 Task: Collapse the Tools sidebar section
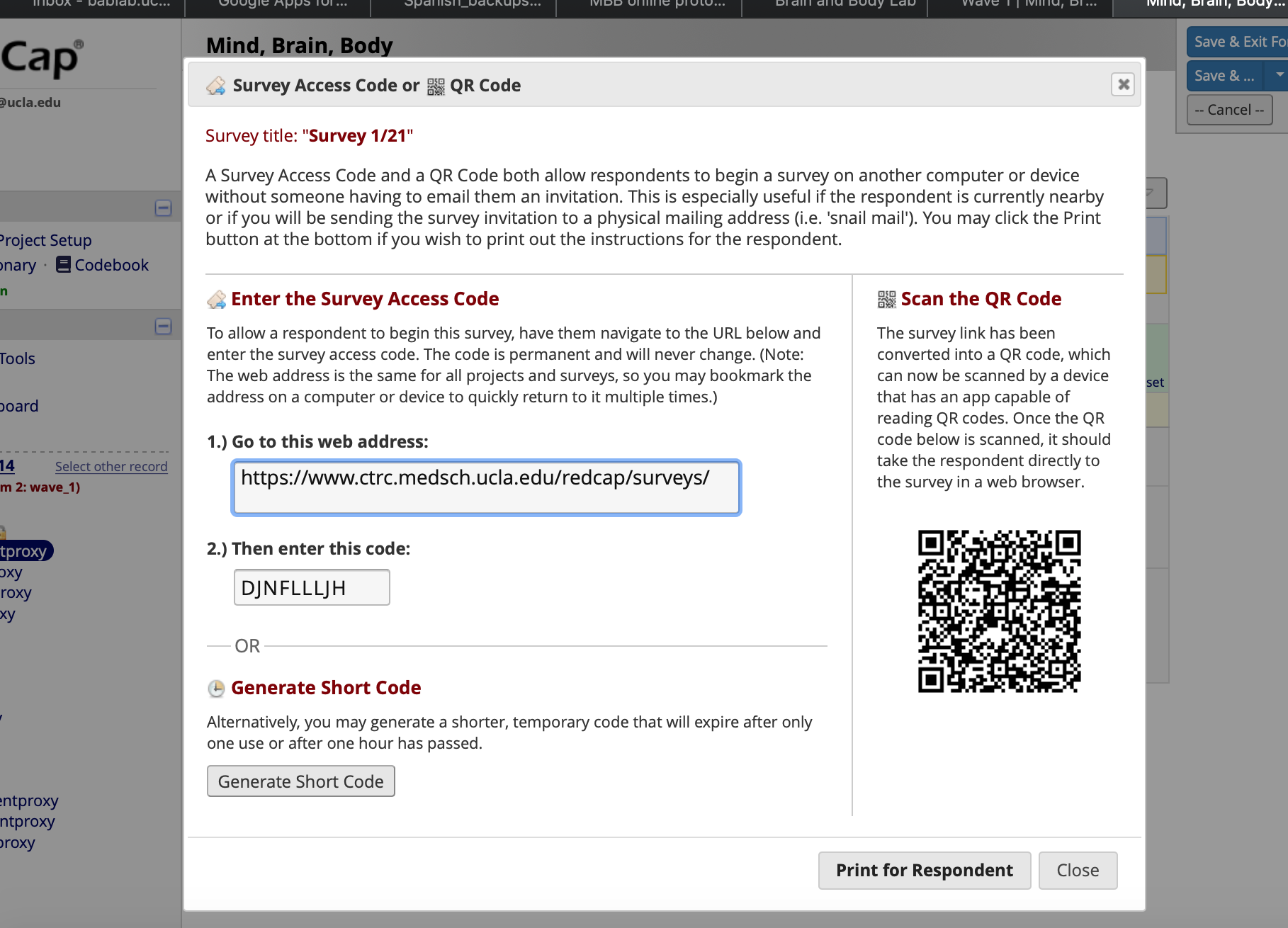pyautogui.click(x=163, y=327)
